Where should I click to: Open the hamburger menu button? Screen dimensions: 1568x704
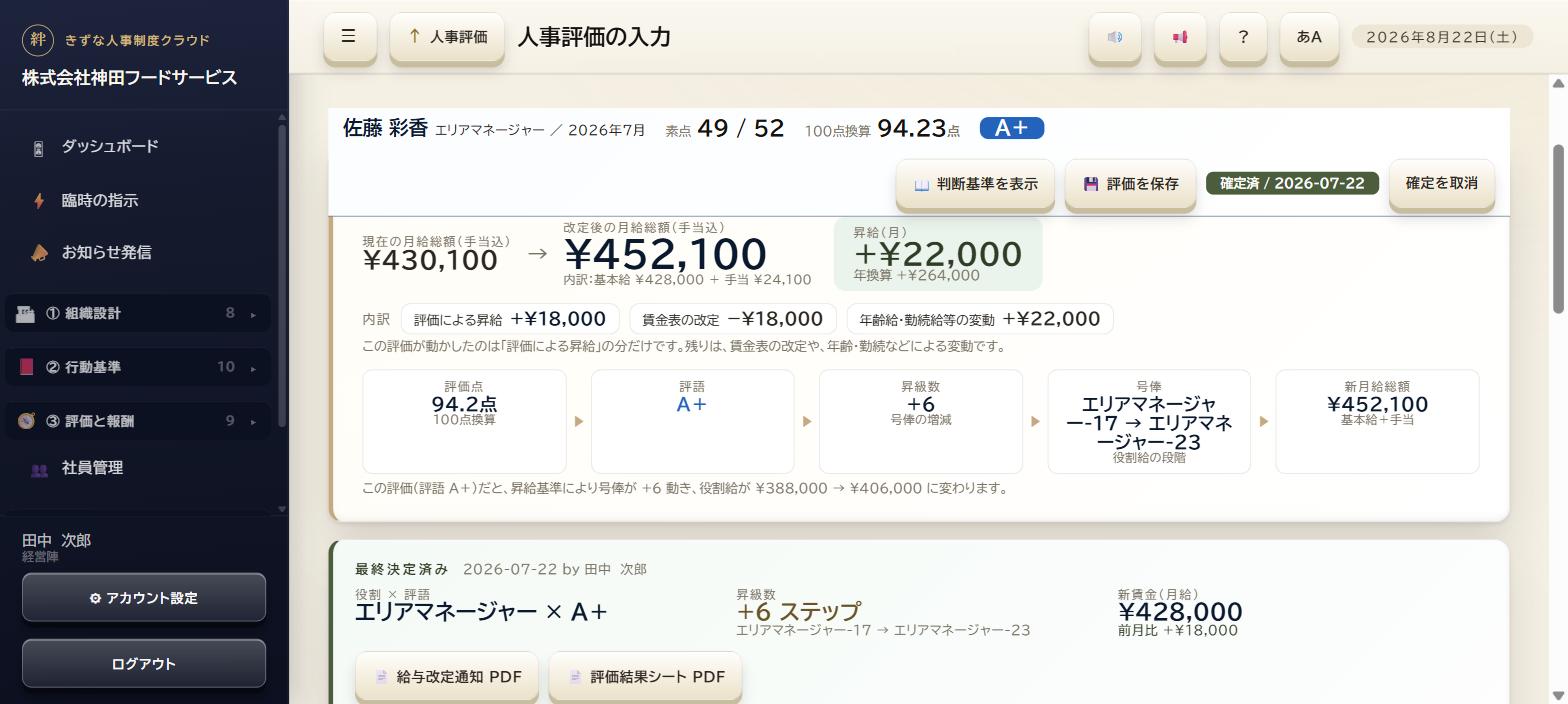(349, 37)
